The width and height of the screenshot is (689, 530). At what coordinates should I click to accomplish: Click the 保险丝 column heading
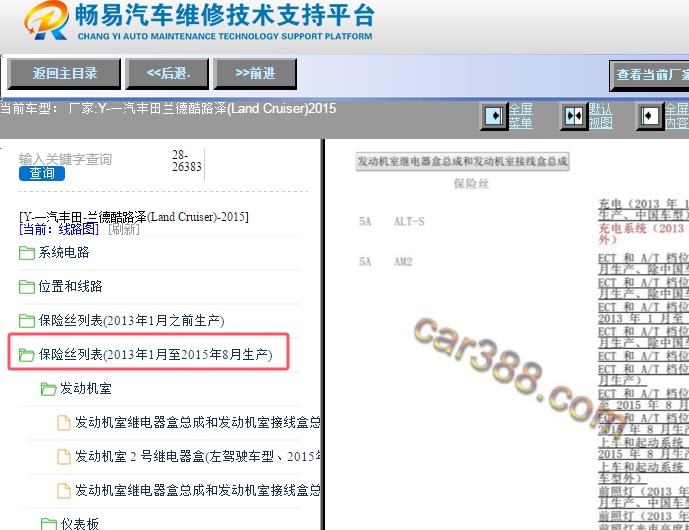471,184
